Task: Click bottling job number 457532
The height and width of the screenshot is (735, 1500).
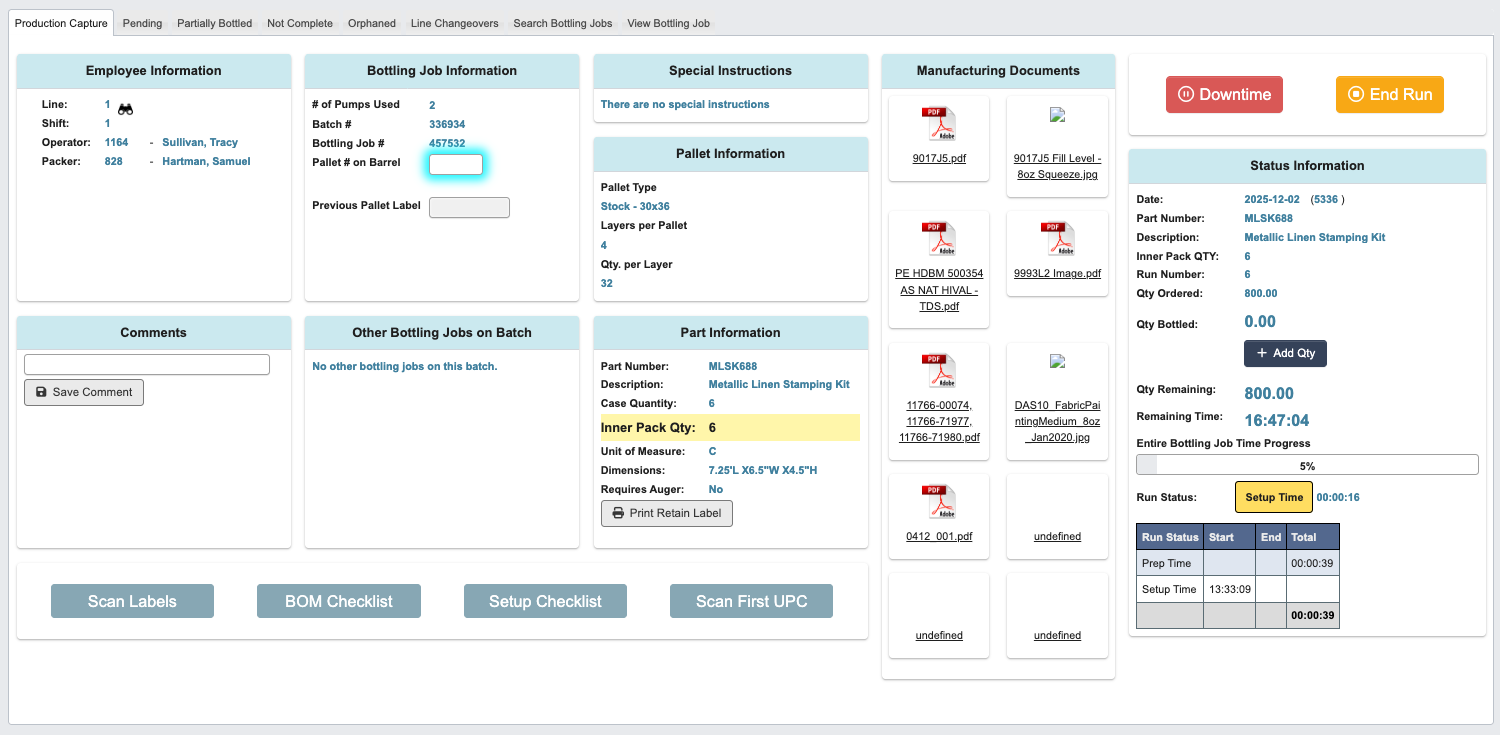Action: 447,143
